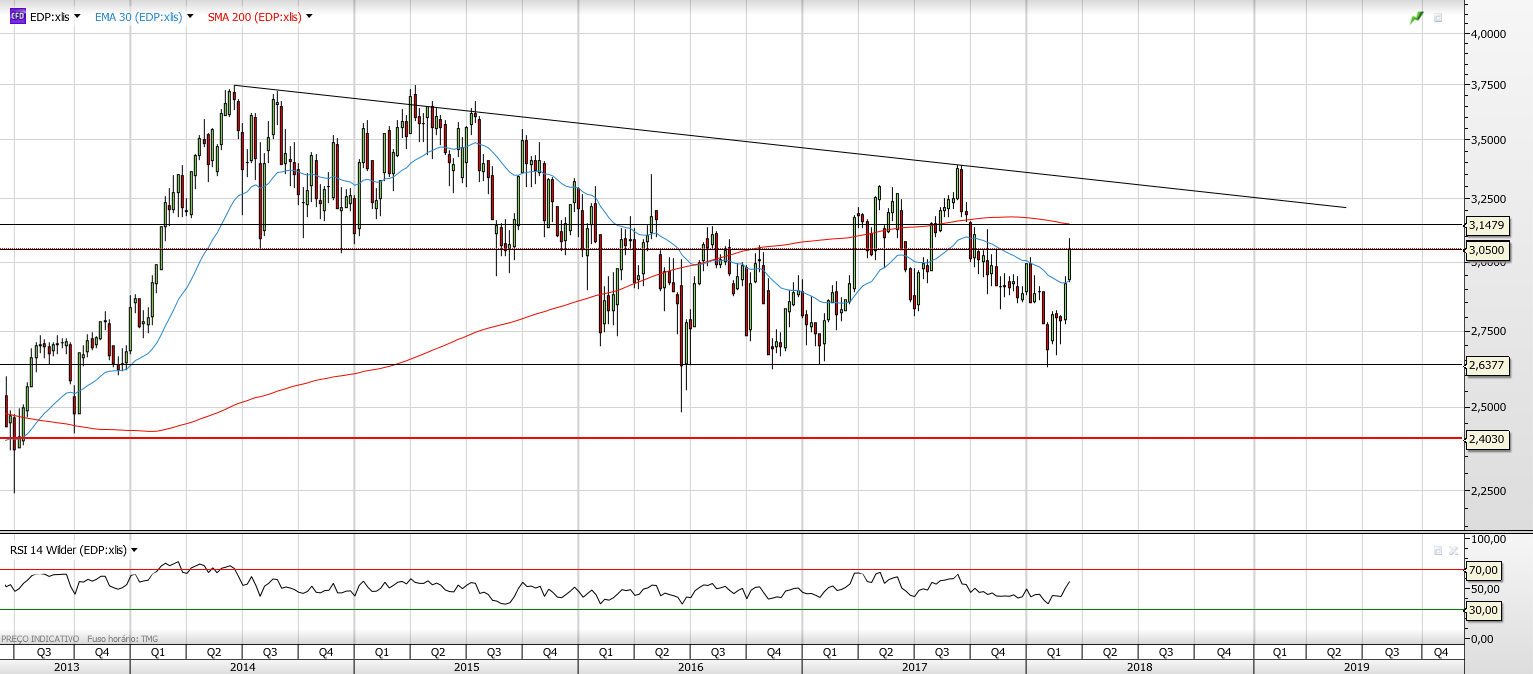Click the 2016 year label

tap(690, 667)
